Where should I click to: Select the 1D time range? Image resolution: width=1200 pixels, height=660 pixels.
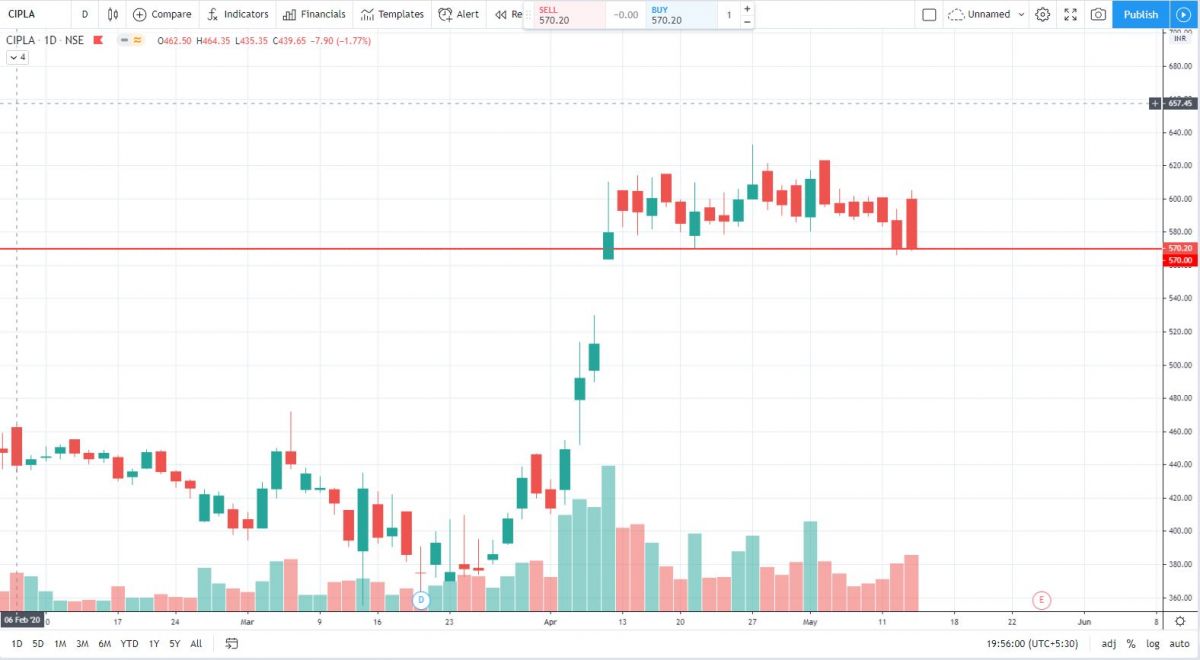click(17, 644)
